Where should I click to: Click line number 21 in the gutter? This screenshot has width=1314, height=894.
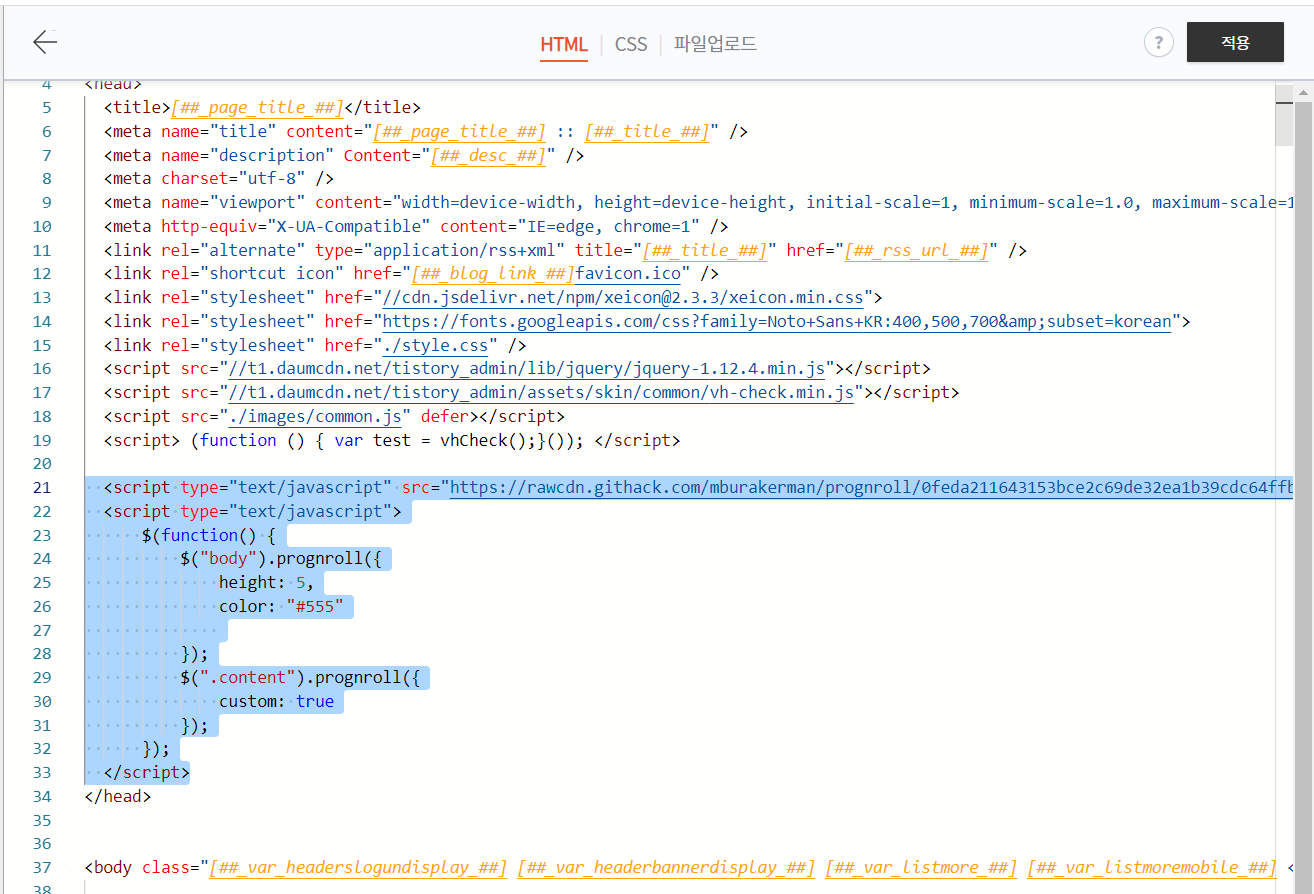pos(41,487)
